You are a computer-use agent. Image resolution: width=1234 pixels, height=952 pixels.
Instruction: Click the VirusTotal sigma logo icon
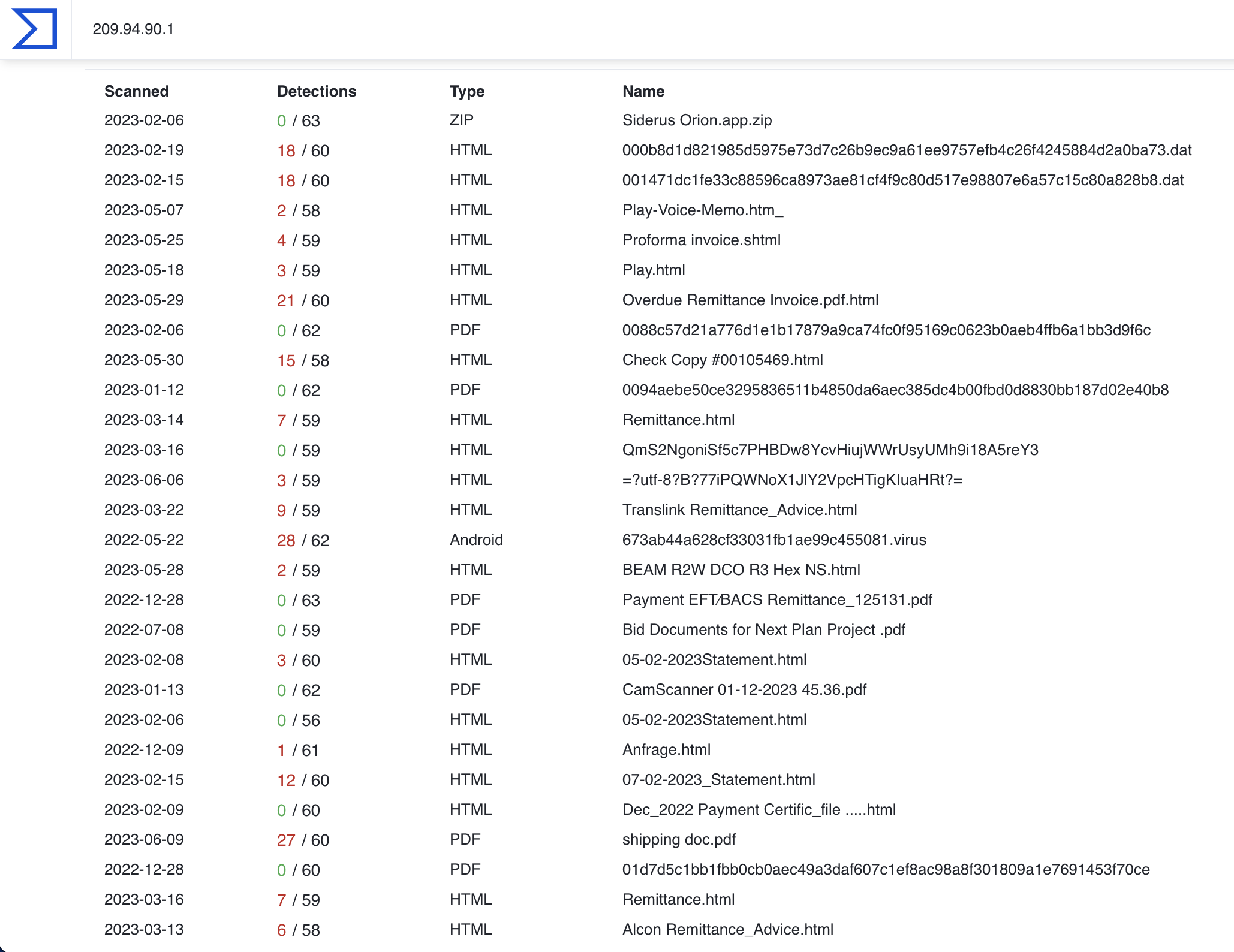(x=35, y=29)
